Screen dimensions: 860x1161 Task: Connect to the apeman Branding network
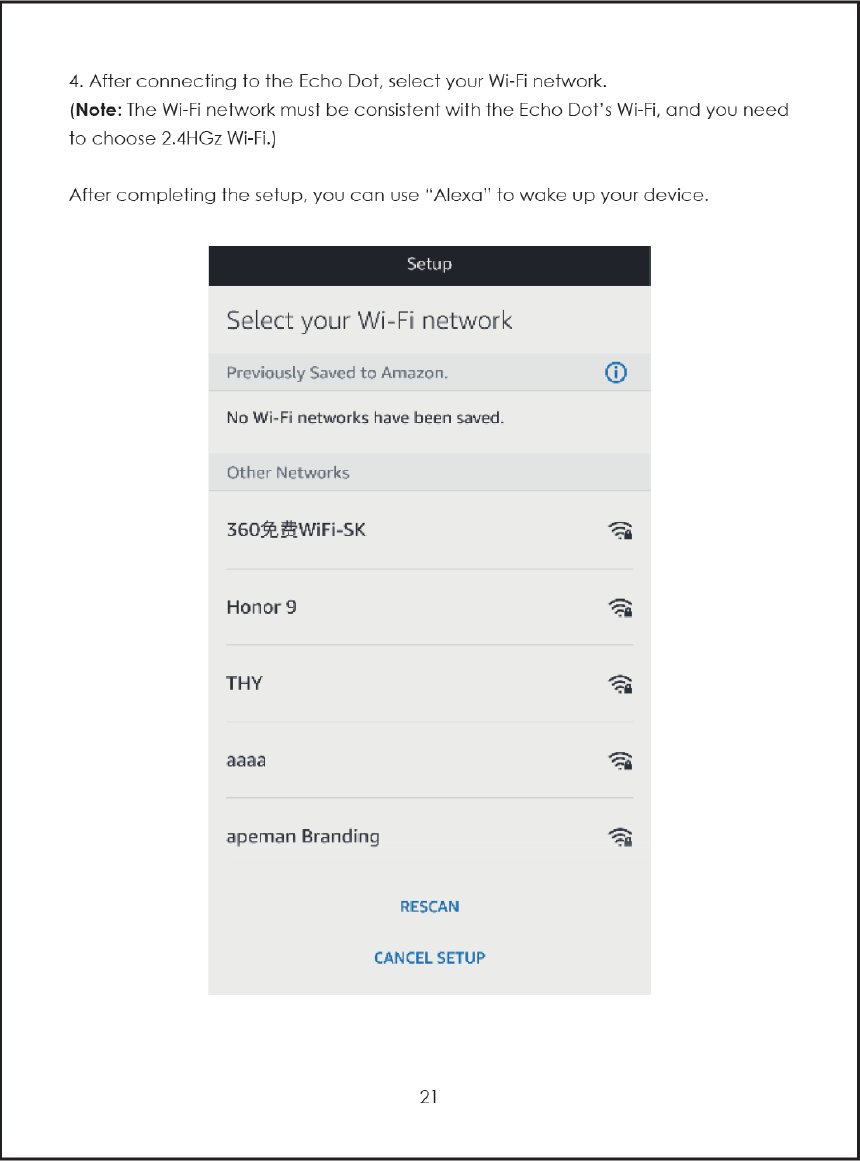(303, 837)
